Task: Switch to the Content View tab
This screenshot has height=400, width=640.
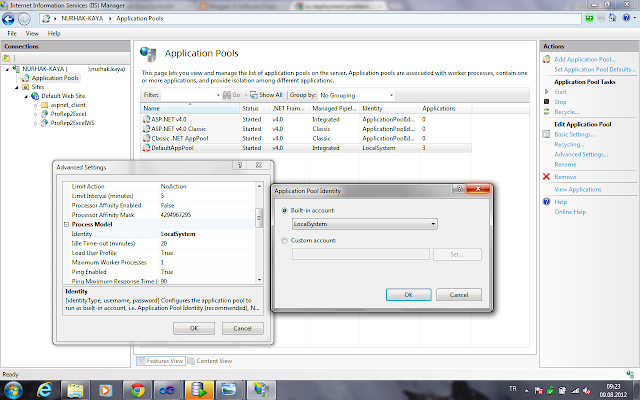Action: point(210,361)
